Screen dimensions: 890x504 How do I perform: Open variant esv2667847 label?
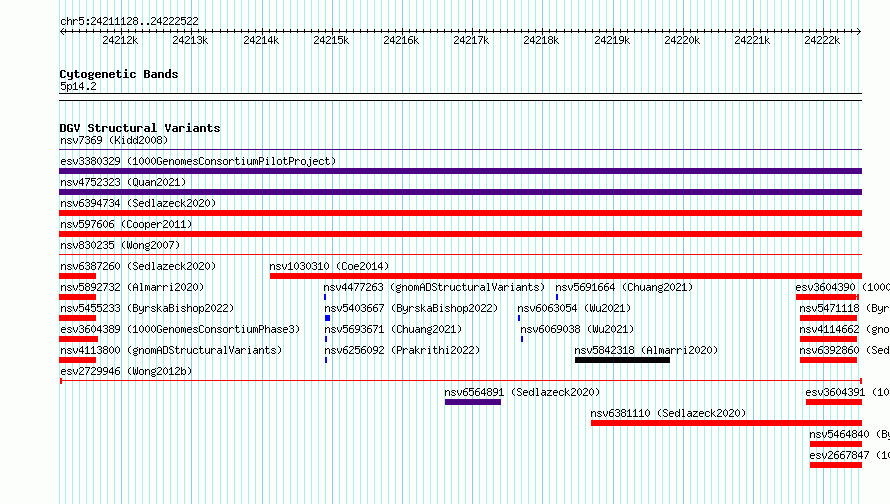tap(850, 455)
